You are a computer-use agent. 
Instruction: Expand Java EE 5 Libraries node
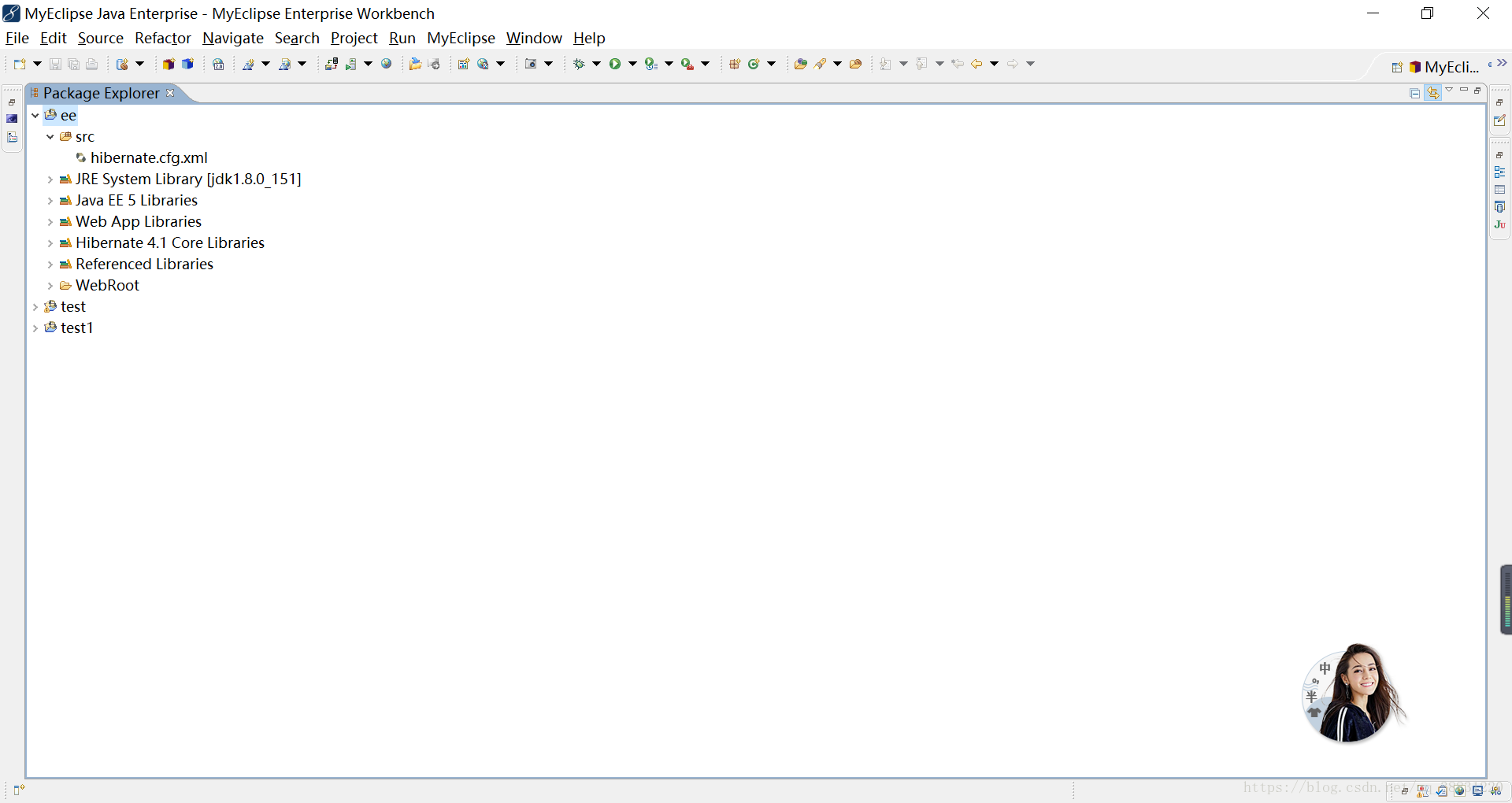tap(50, 201)
